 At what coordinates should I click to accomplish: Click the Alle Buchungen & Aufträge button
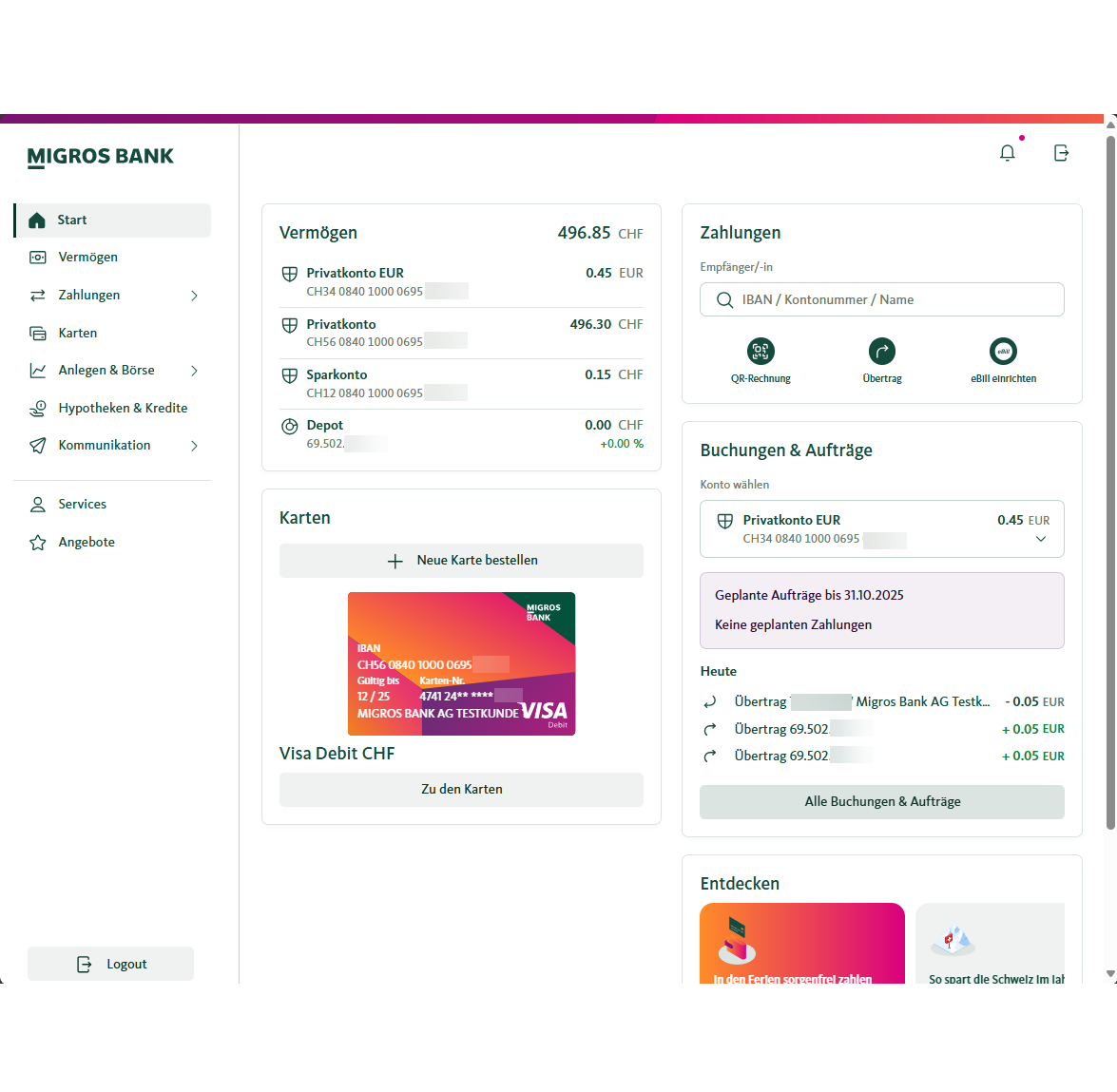coord(881,802)
